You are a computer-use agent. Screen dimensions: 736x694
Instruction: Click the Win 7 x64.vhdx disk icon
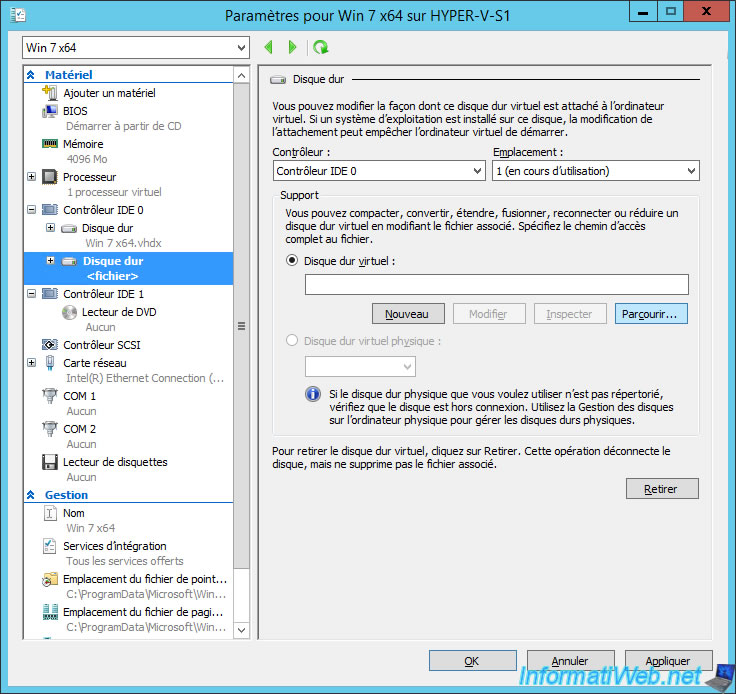pyautogui.click(x=69, y=229)
